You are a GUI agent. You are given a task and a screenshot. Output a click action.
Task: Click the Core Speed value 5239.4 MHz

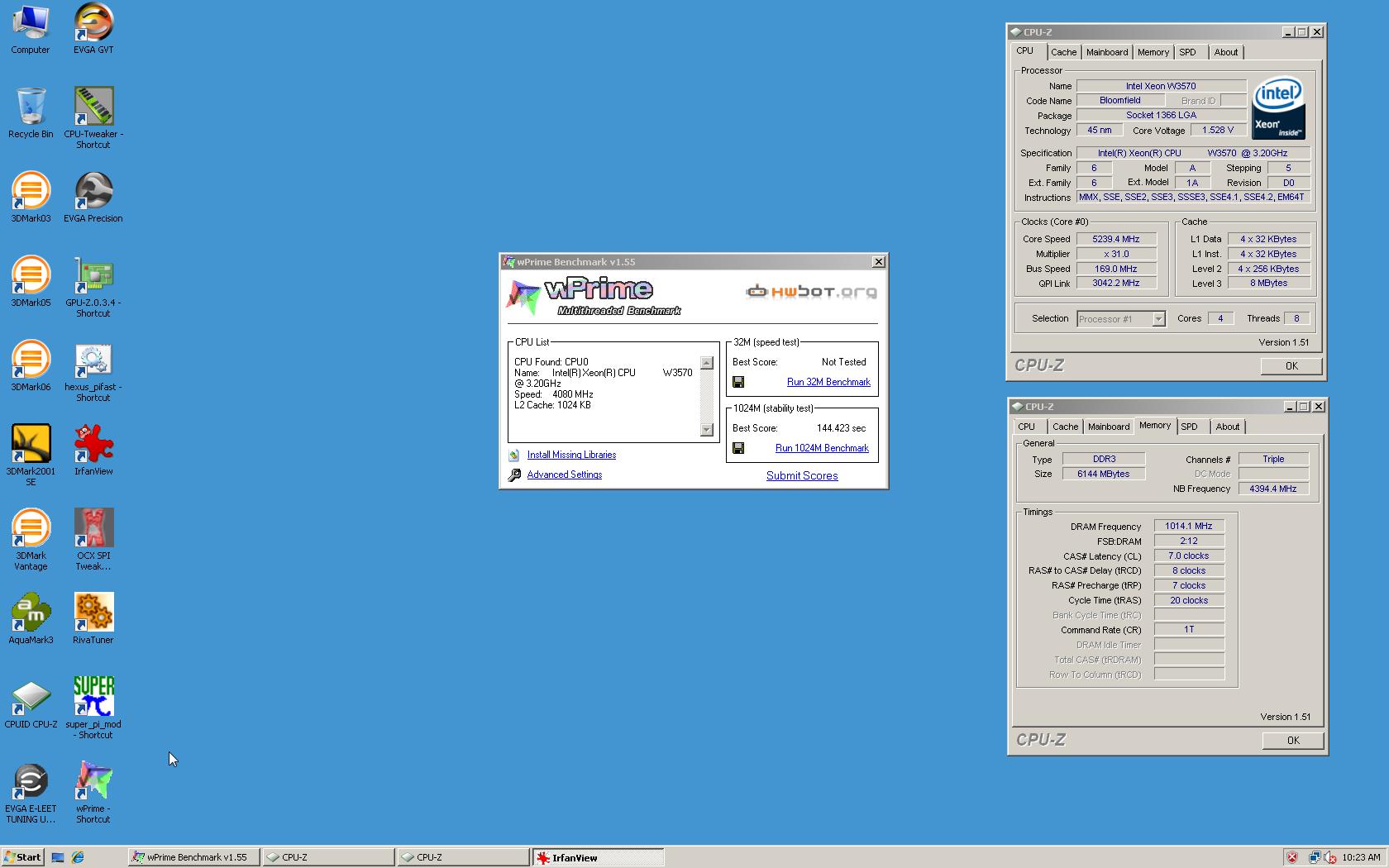(1116, 239)
